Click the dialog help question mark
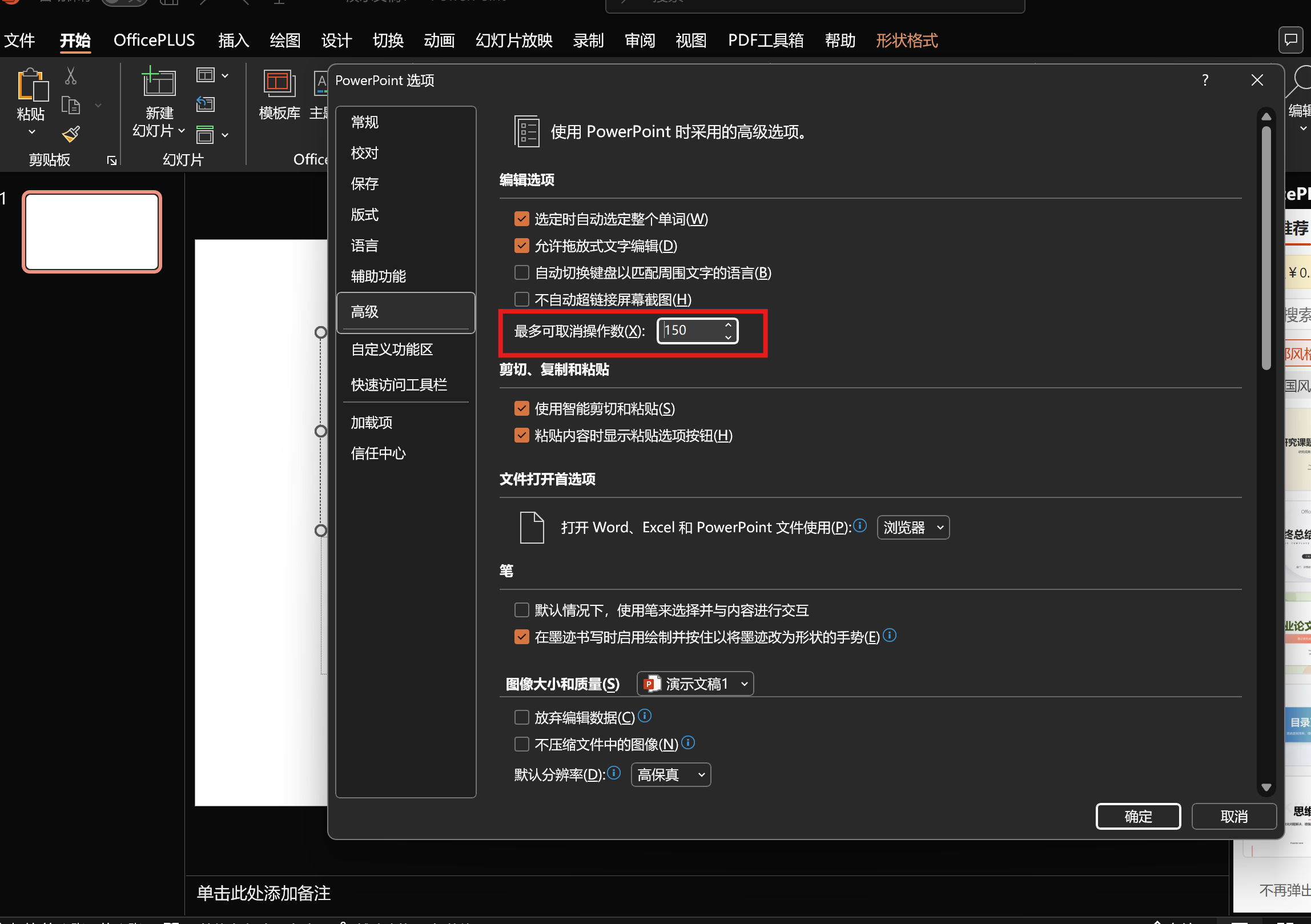Screen dimensions: 1311x924 pos(1205,80)
